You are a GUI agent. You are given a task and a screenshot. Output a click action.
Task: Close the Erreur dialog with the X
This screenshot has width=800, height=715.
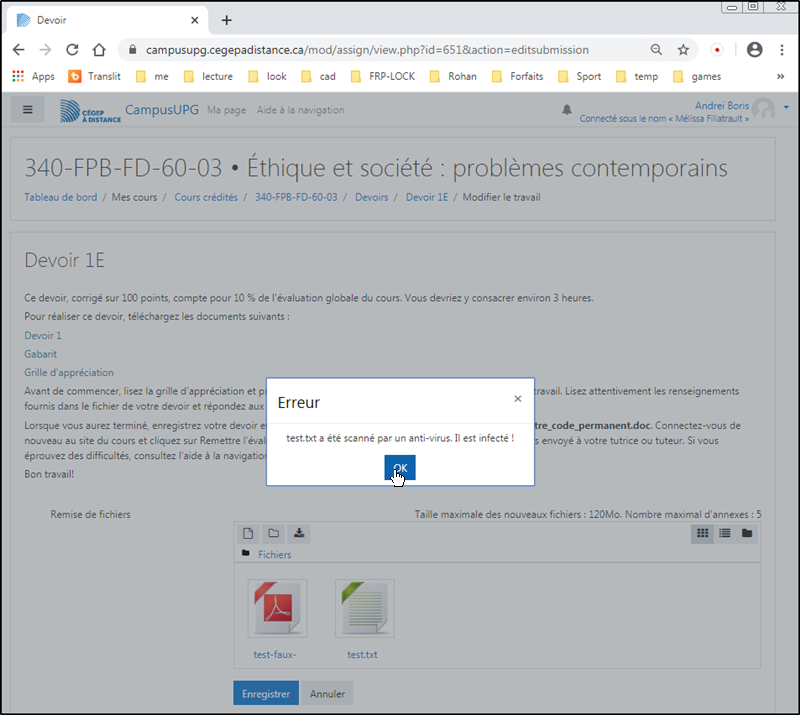(x=517, y=399)
